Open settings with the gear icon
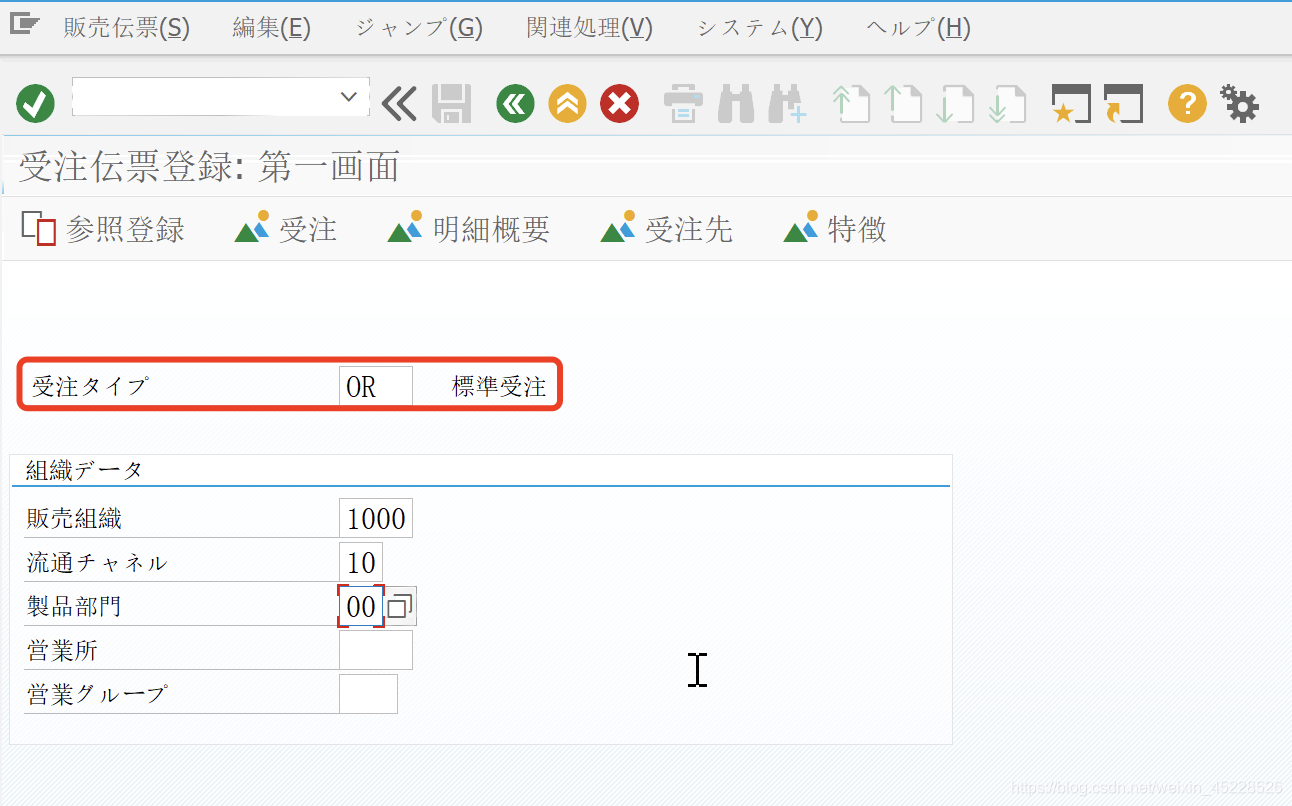The image size is (1292, 806). (1240, 103)
